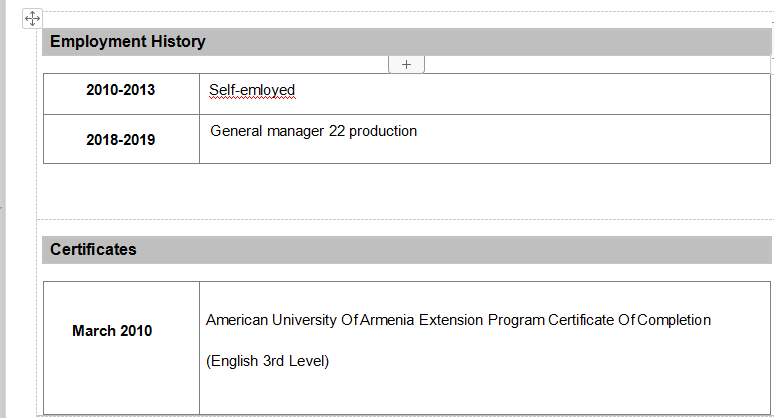The height and width of the screenshot is (418, 774).
Task: Select the 2018-2019 date cell
Action: coord(121,140)
